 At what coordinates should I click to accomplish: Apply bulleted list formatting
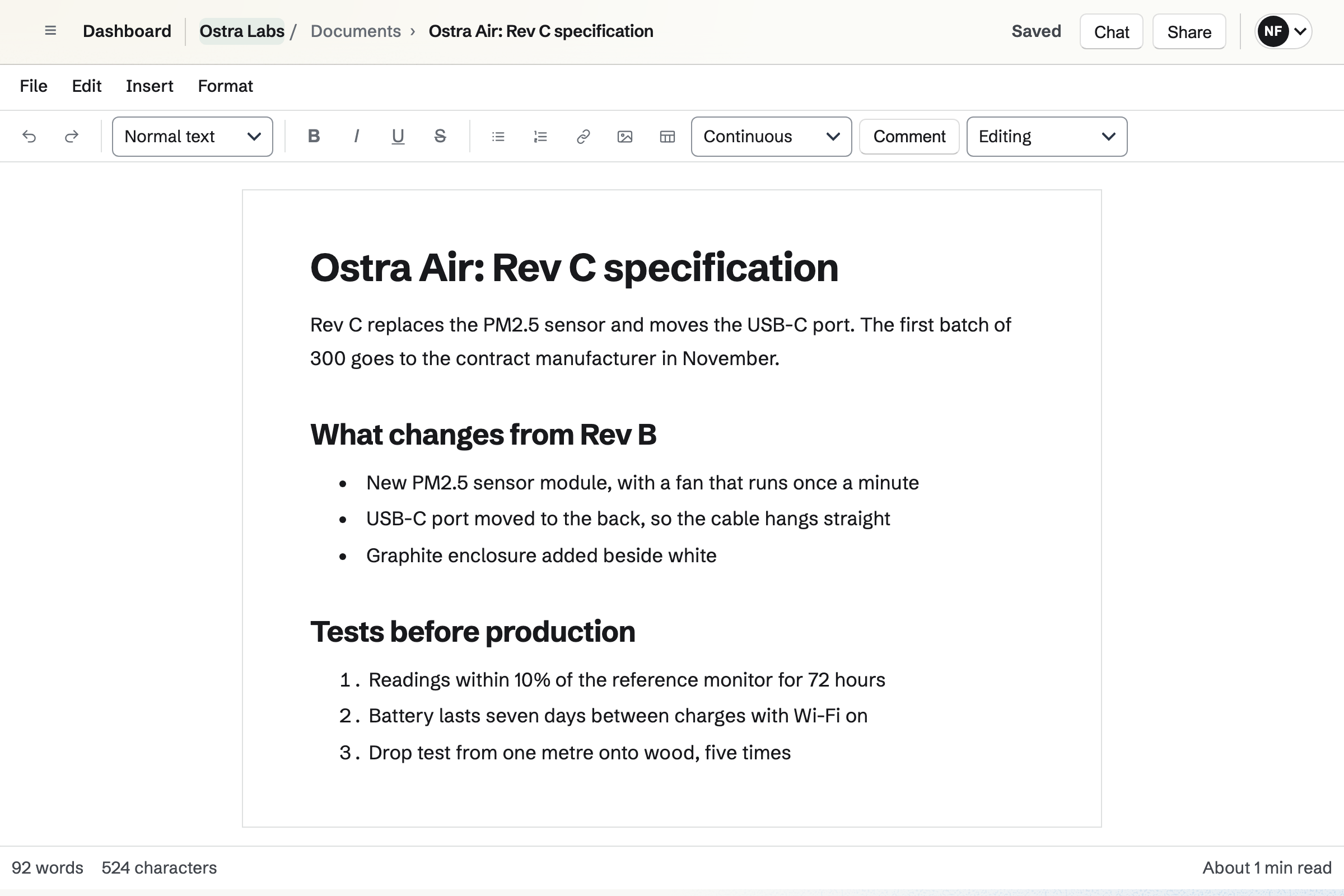(498, 137)
